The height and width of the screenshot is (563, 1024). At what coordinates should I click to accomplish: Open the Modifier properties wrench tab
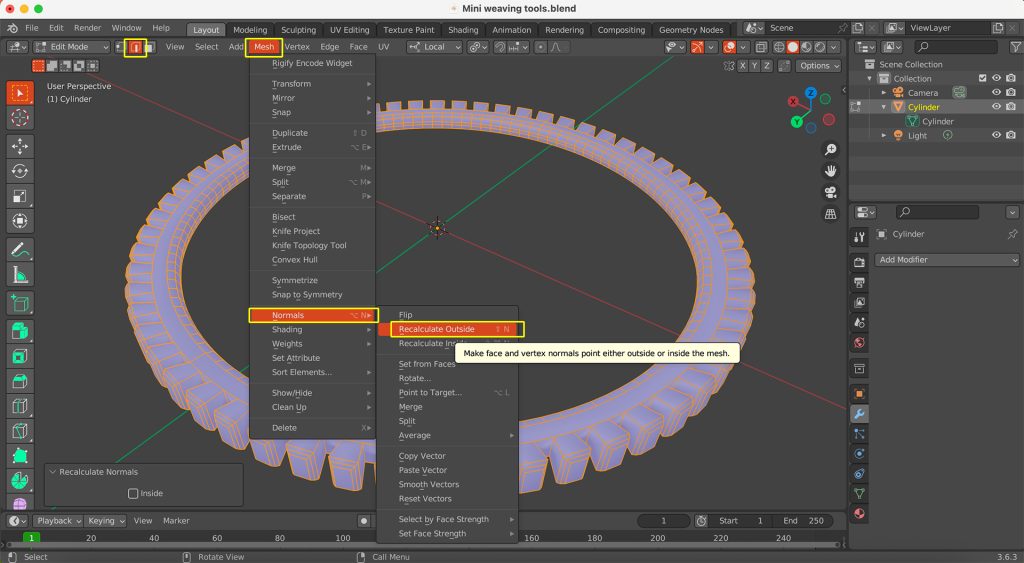coord(859,413)
